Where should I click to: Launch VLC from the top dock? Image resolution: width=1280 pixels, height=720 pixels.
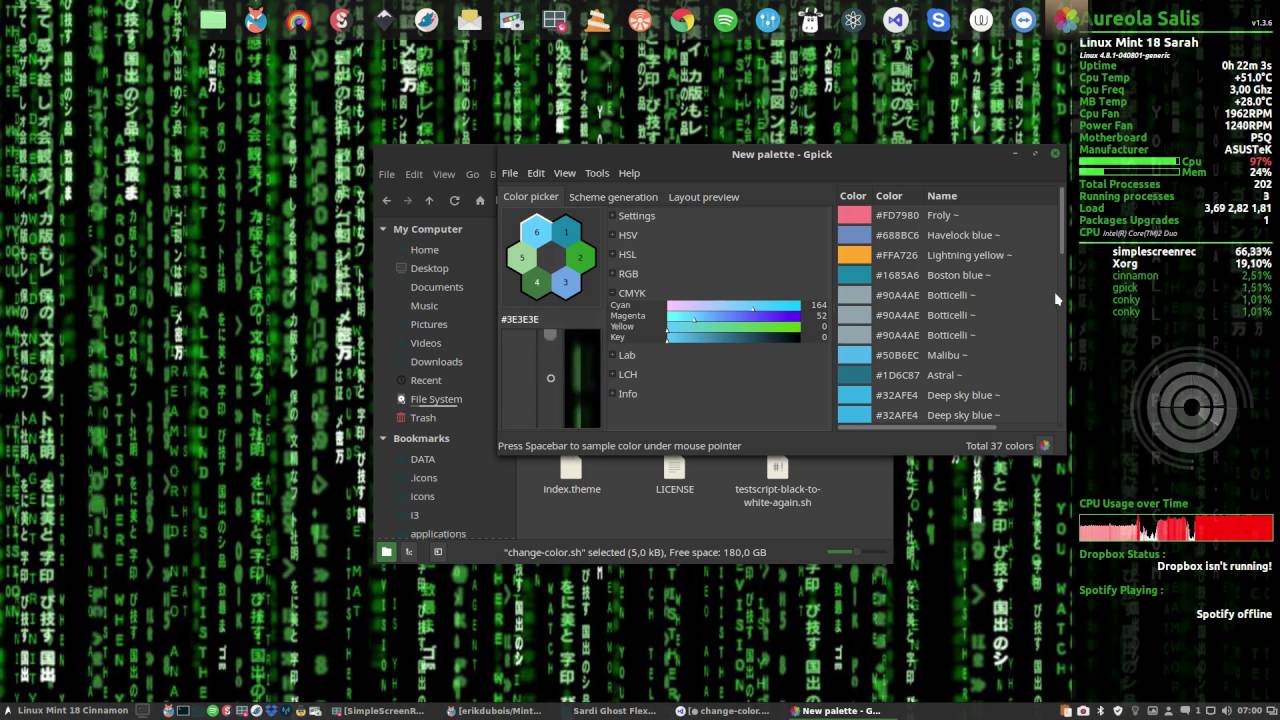[x=598, y=20]
